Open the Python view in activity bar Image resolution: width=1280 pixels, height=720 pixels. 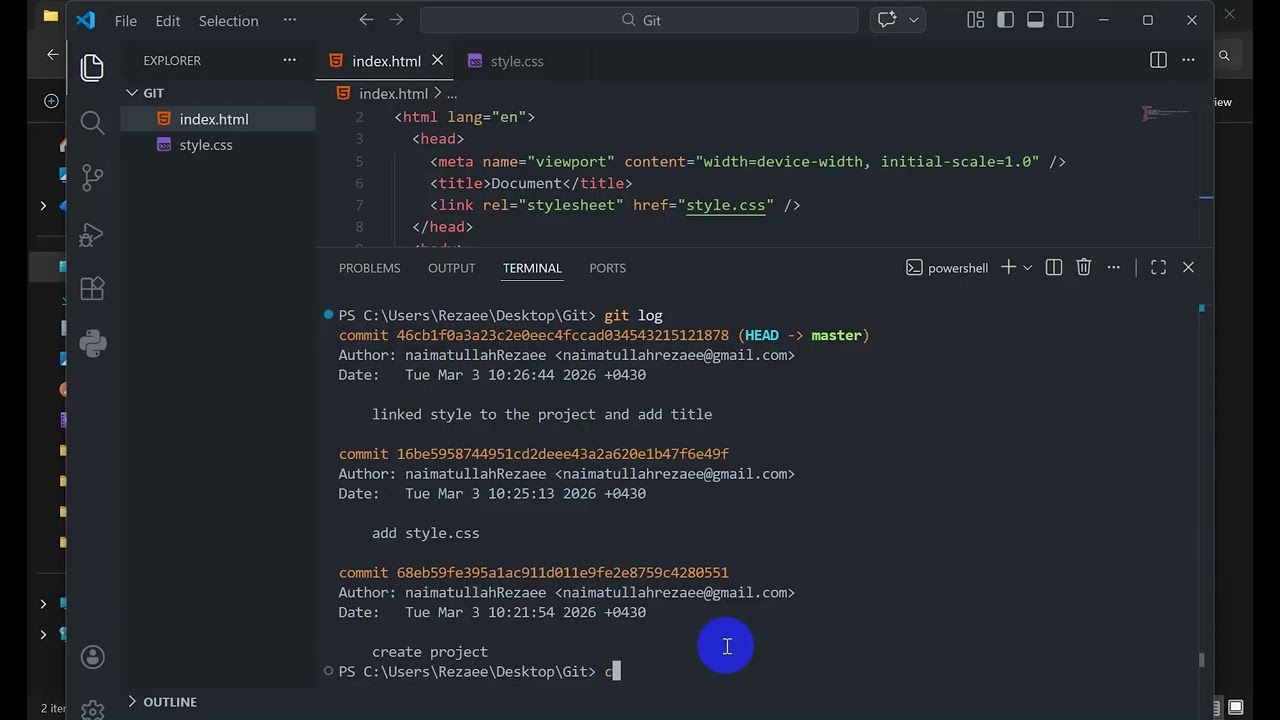click(92, 344)
